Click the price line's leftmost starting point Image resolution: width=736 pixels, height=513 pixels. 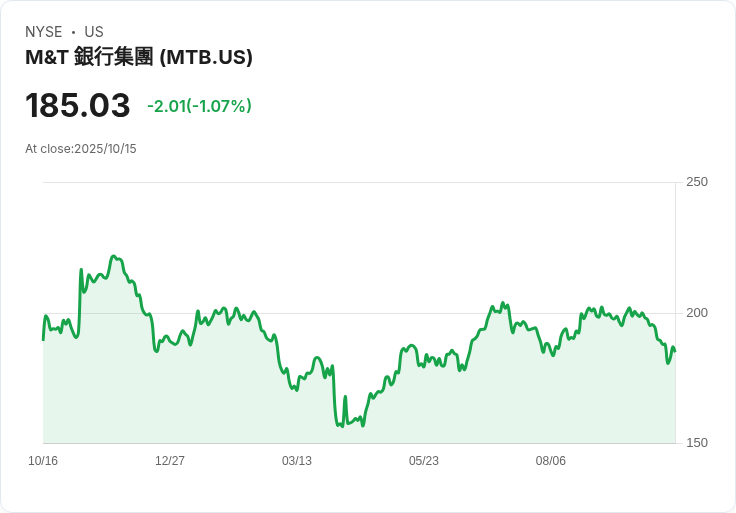(43, 340)
